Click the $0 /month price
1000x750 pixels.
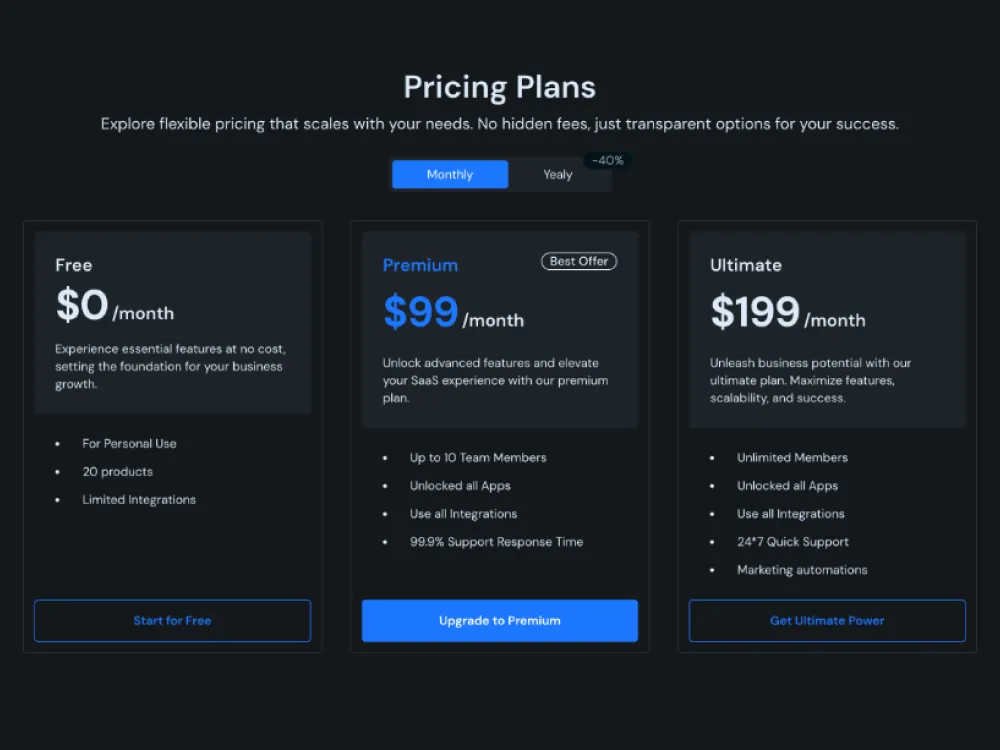coord(114,307)
